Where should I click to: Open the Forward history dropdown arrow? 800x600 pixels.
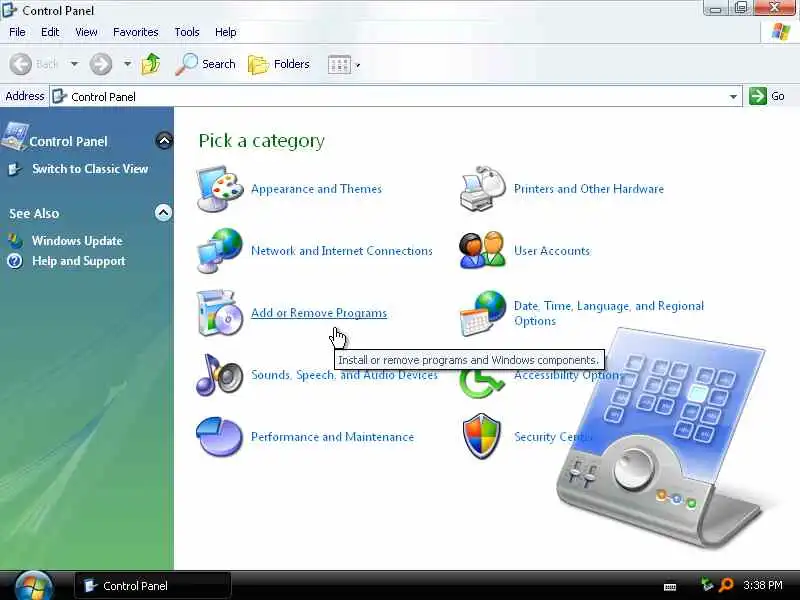[x=128, y=64]
